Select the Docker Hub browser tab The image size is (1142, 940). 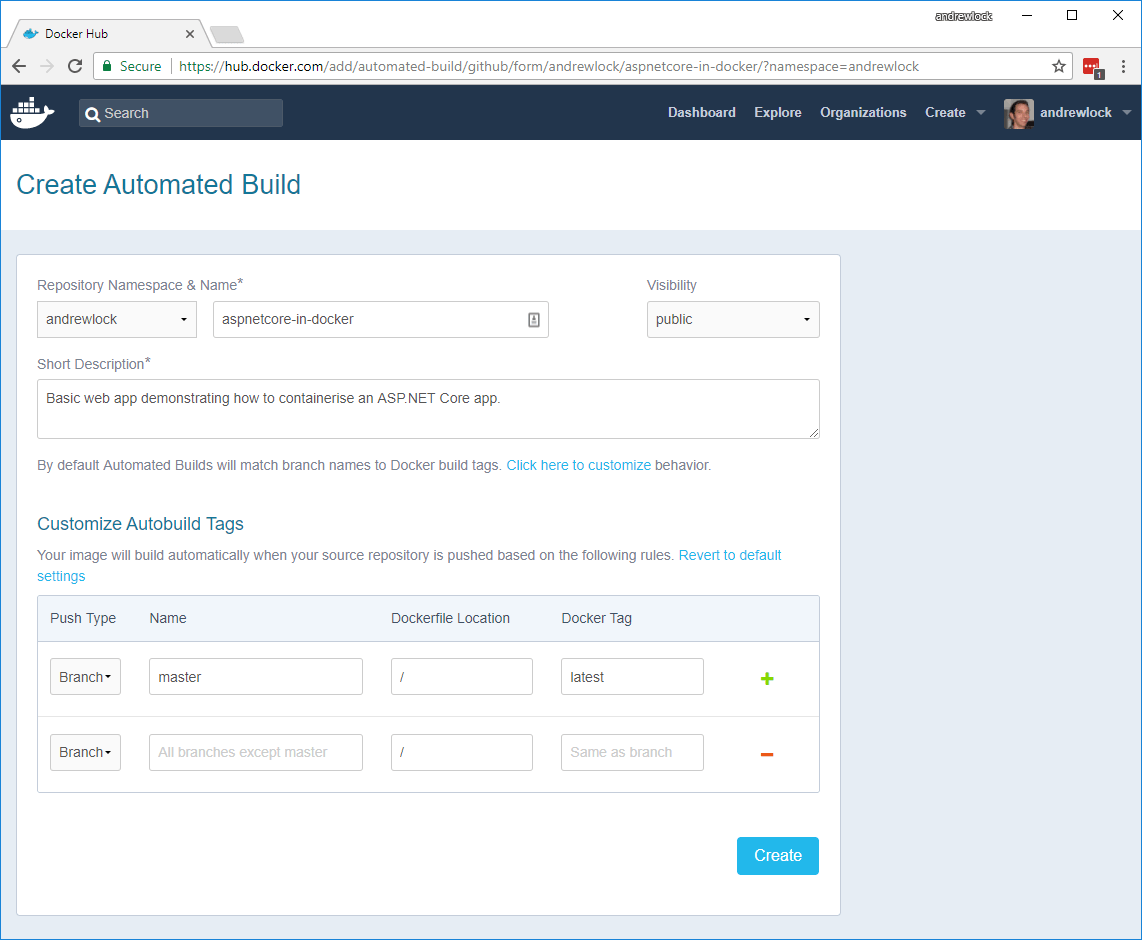[108, 34]
